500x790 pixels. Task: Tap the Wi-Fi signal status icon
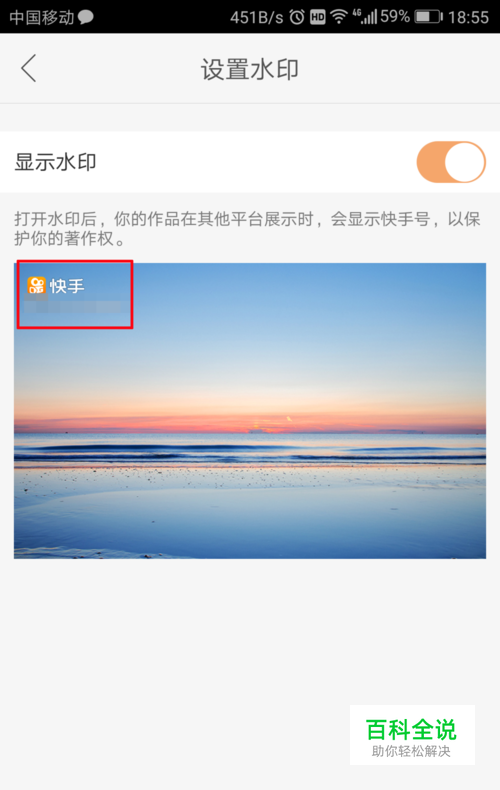pyautogui.click(x=339, y=17)
